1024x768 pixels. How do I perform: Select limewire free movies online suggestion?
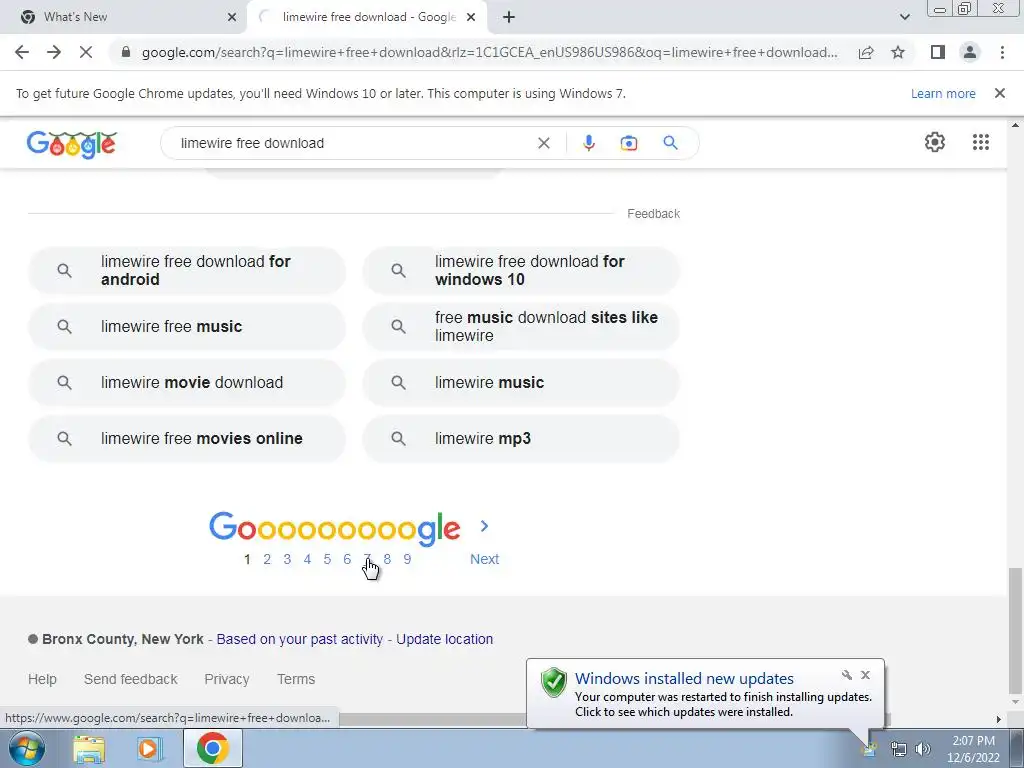click(187, 439)
